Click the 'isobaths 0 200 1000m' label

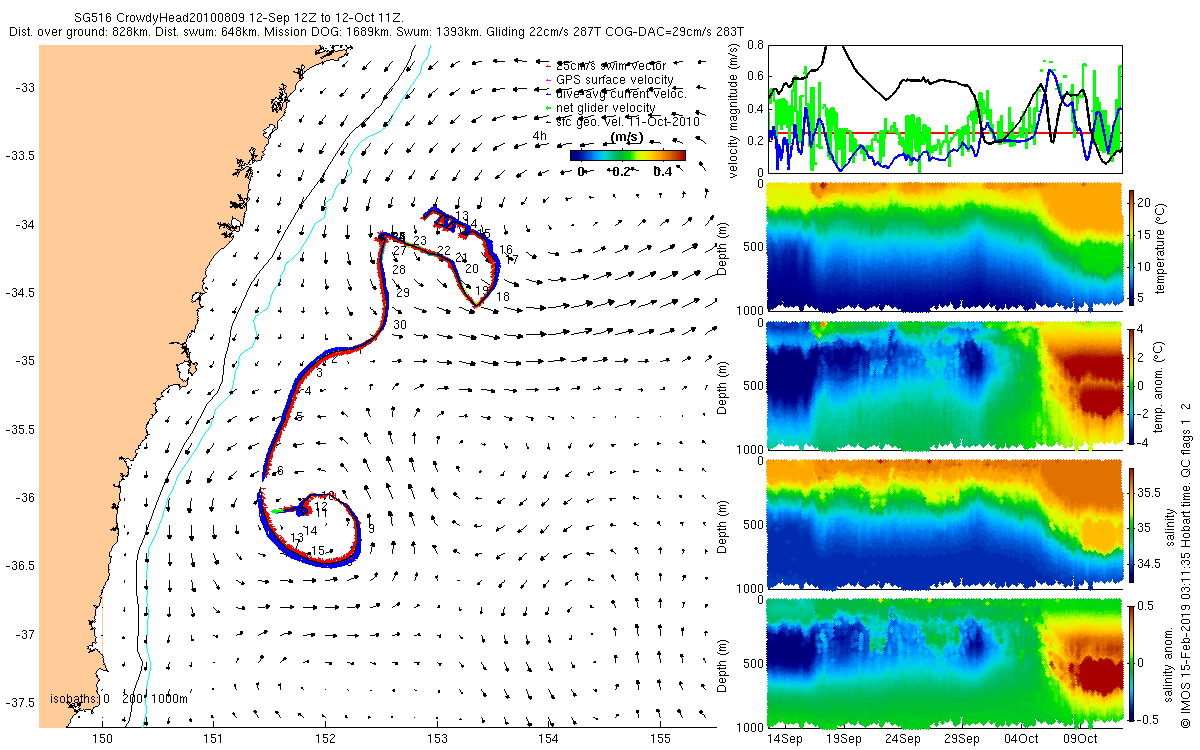click(118, 699)
